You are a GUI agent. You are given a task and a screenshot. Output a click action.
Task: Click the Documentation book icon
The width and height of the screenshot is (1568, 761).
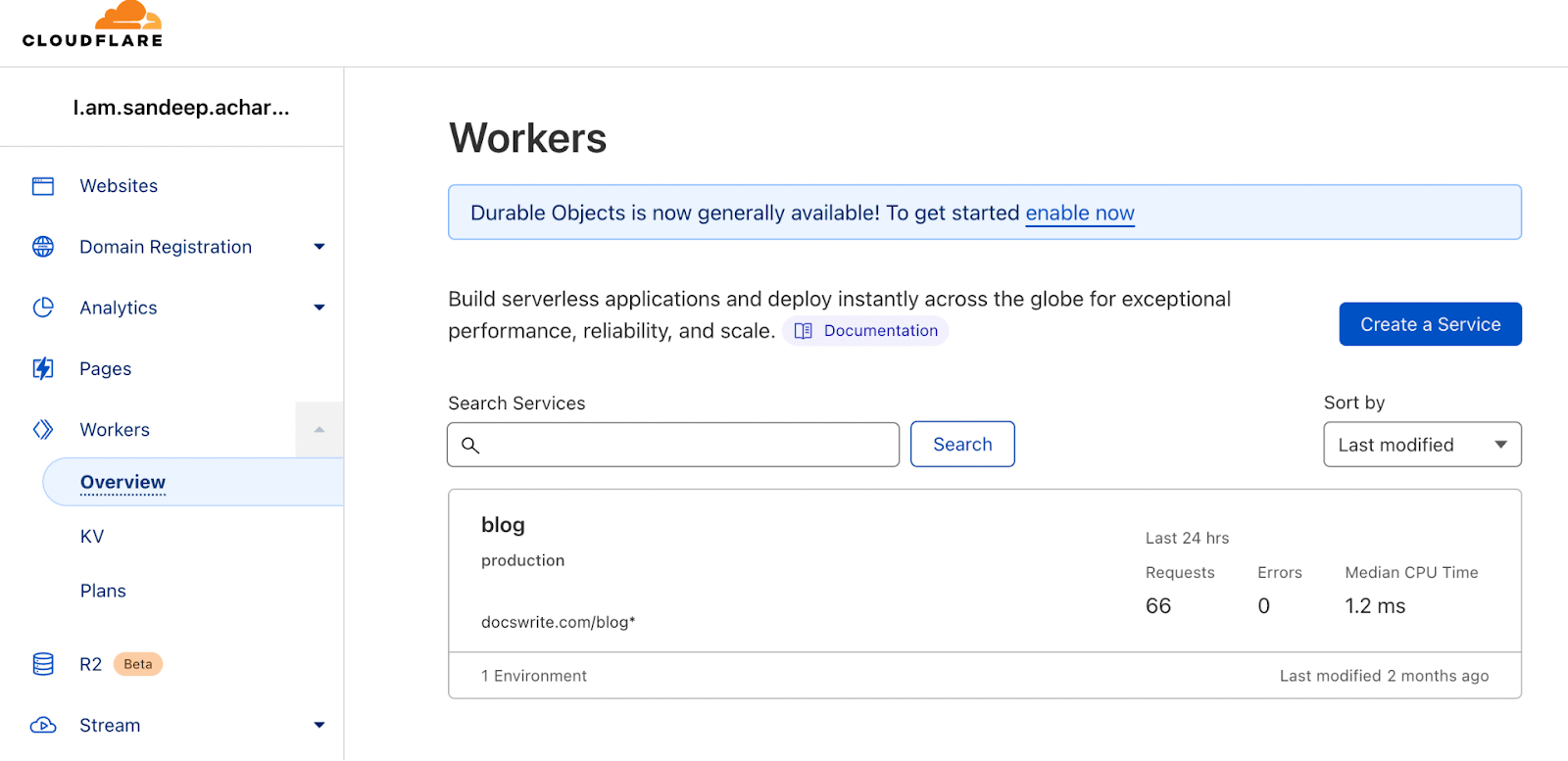[x=804, y=331]
